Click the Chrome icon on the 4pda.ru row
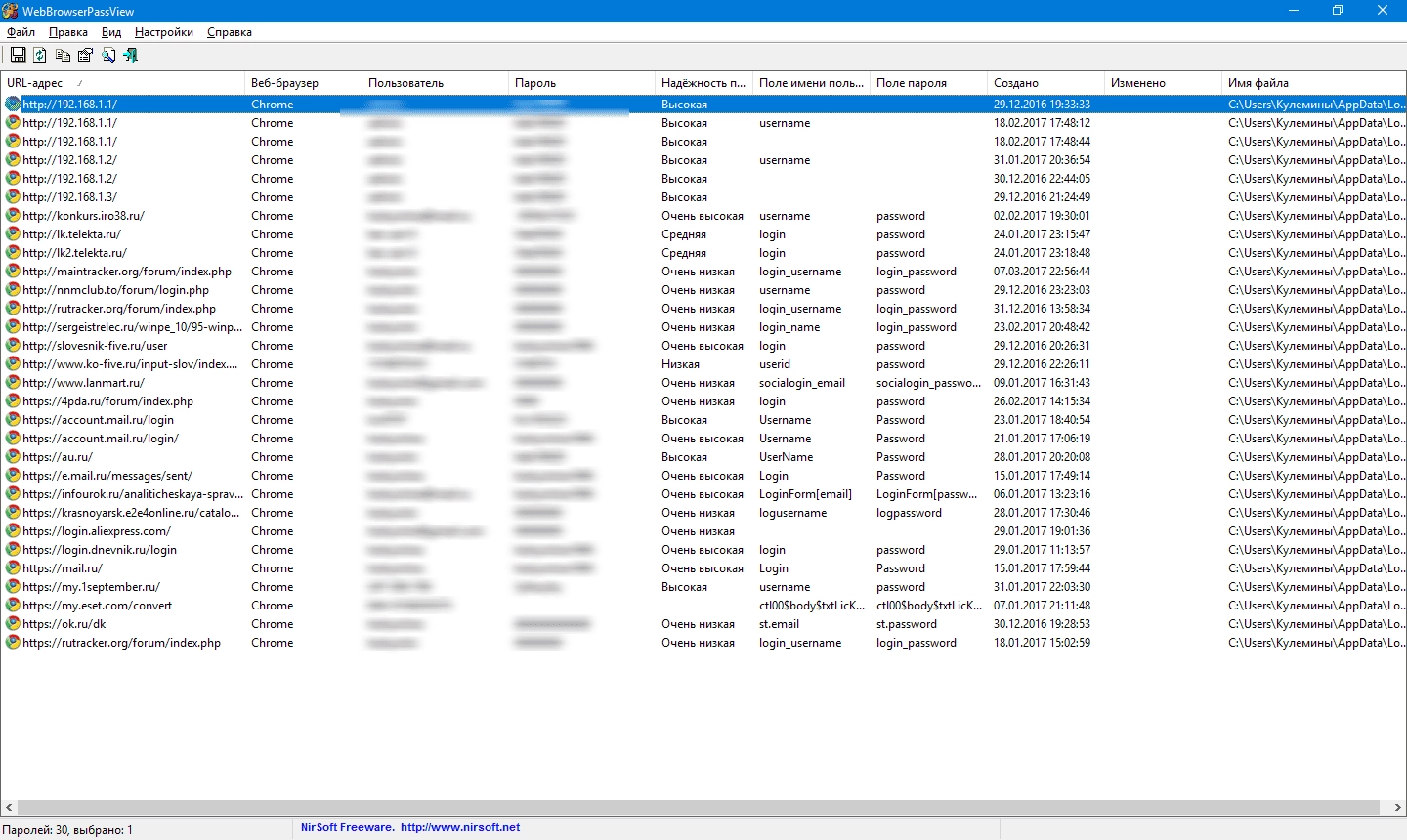 click(x=13, y=401)
